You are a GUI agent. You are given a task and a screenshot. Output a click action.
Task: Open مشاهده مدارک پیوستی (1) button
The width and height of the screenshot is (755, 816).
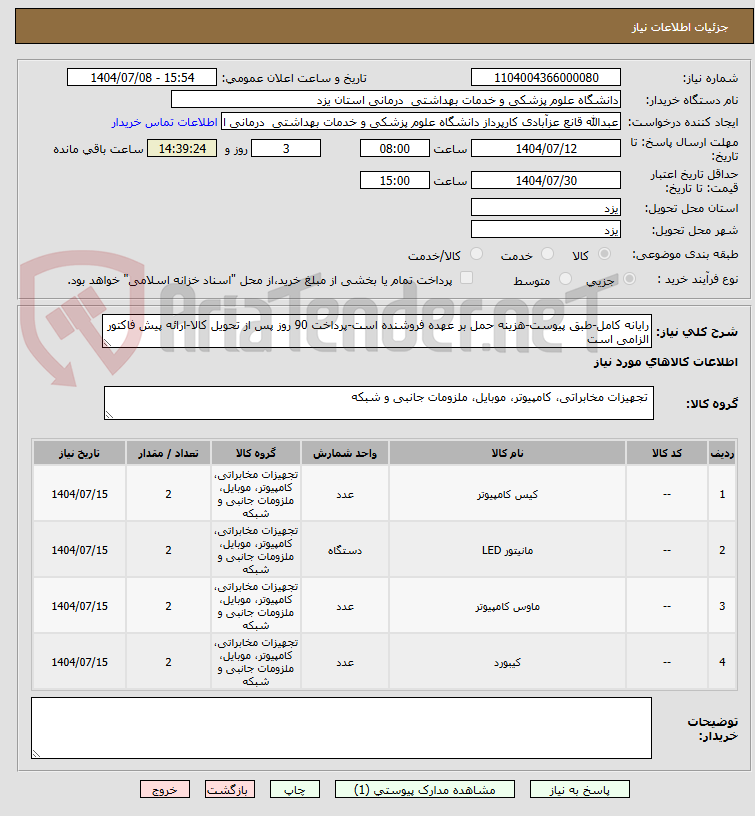coord(425,789)
